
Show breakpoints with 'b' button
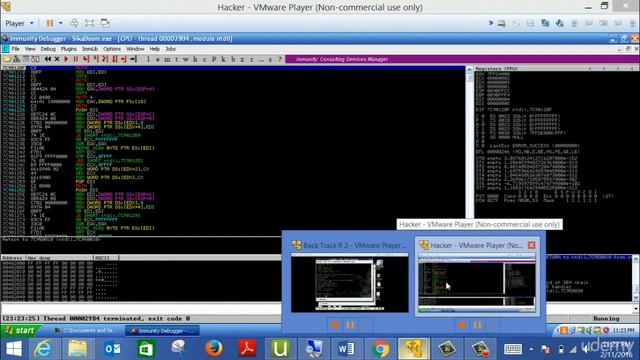233,59
